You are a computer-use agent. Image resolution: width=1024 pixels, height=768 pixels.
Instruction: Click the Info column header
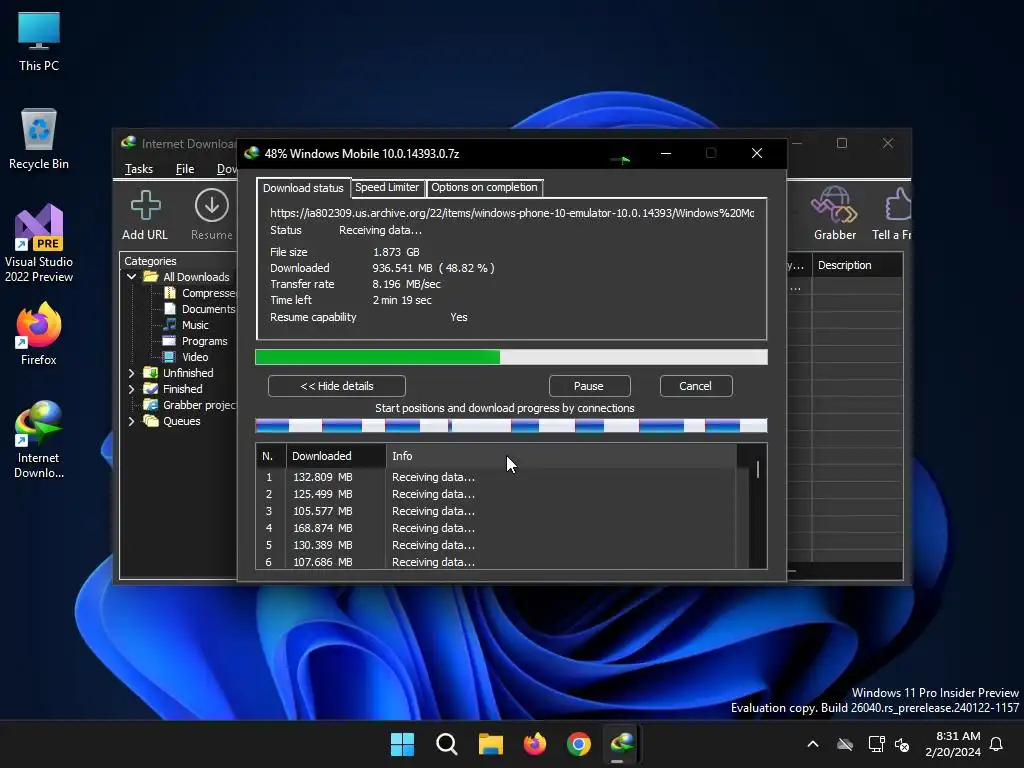pyautogui.click(x=562, y=456)
